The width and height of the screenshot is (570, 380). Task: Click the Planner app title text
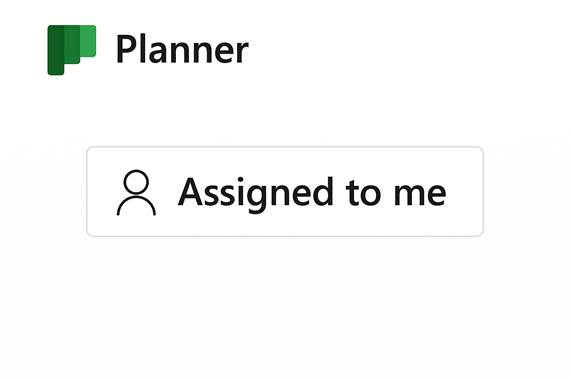point(182,49)
